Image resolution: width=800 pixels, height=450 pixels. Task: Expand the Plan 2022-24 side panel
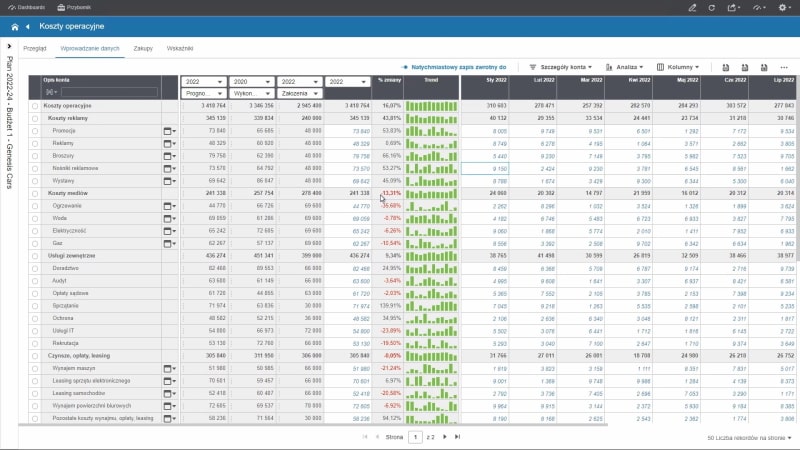9,46
